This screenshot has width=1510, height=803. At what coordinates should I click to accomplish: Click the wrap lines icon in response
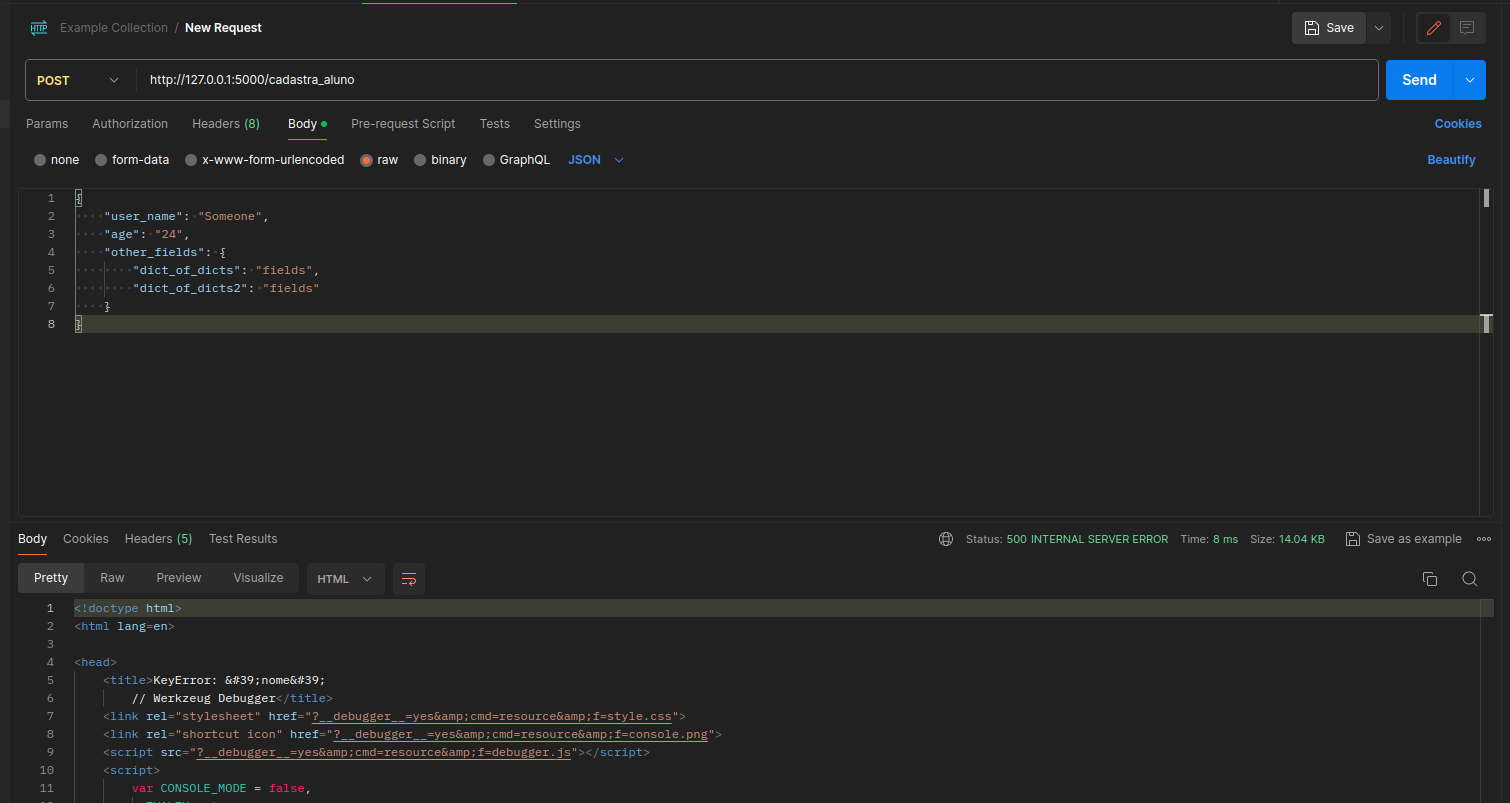tap(409, 579)
